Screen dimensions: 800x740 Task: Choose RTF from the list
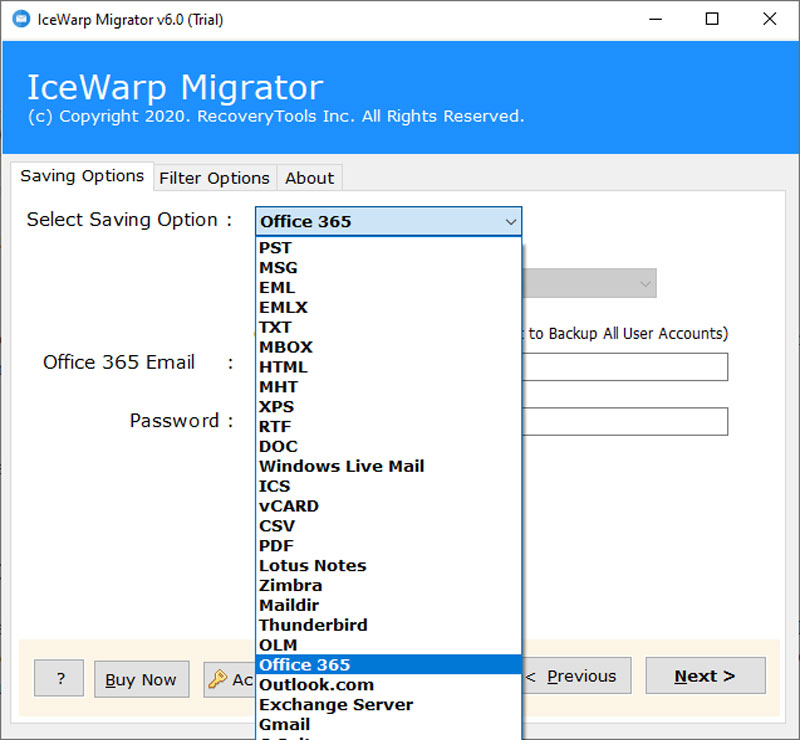pyautogui.click(x=388, y=427)
